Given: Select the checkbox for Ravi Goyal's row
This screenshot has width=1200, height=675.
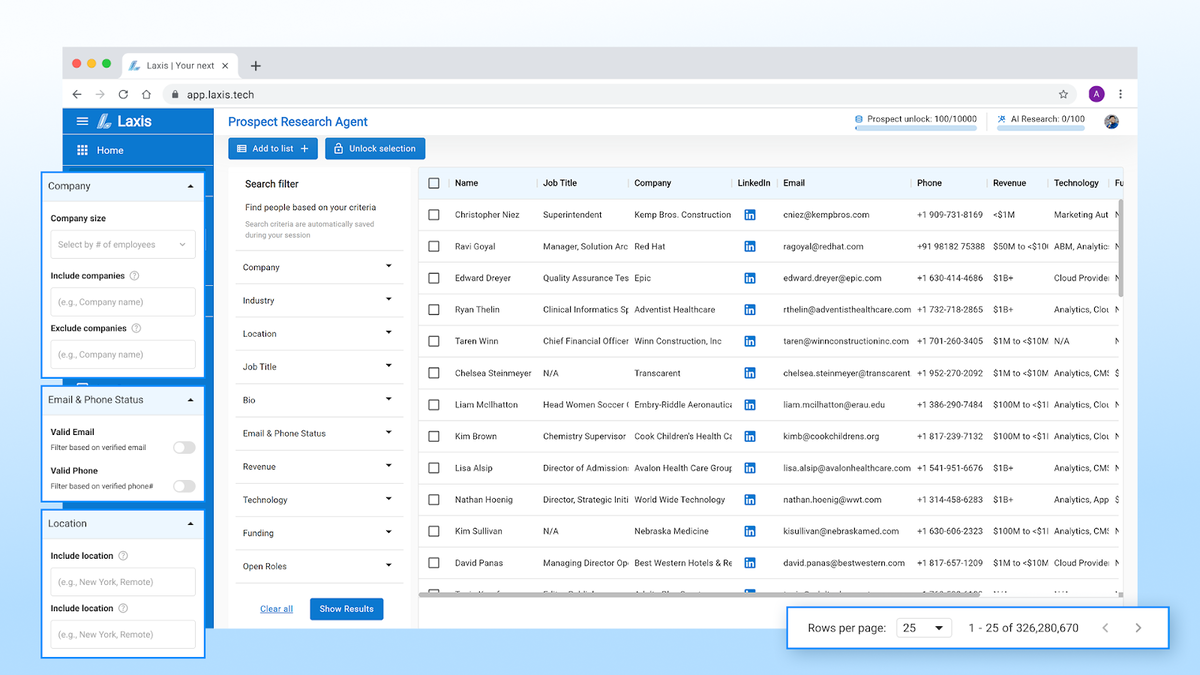Looking at the screenshot, I should 434,246.
